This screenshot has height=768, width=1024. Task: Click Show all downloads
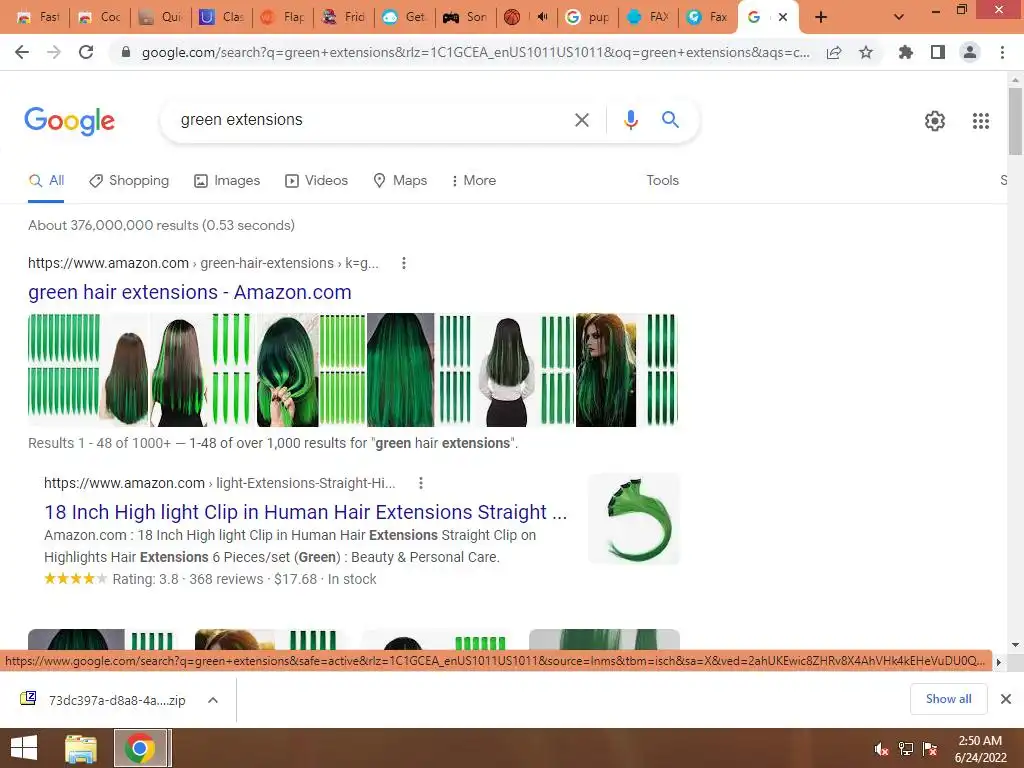click(948, 699)
